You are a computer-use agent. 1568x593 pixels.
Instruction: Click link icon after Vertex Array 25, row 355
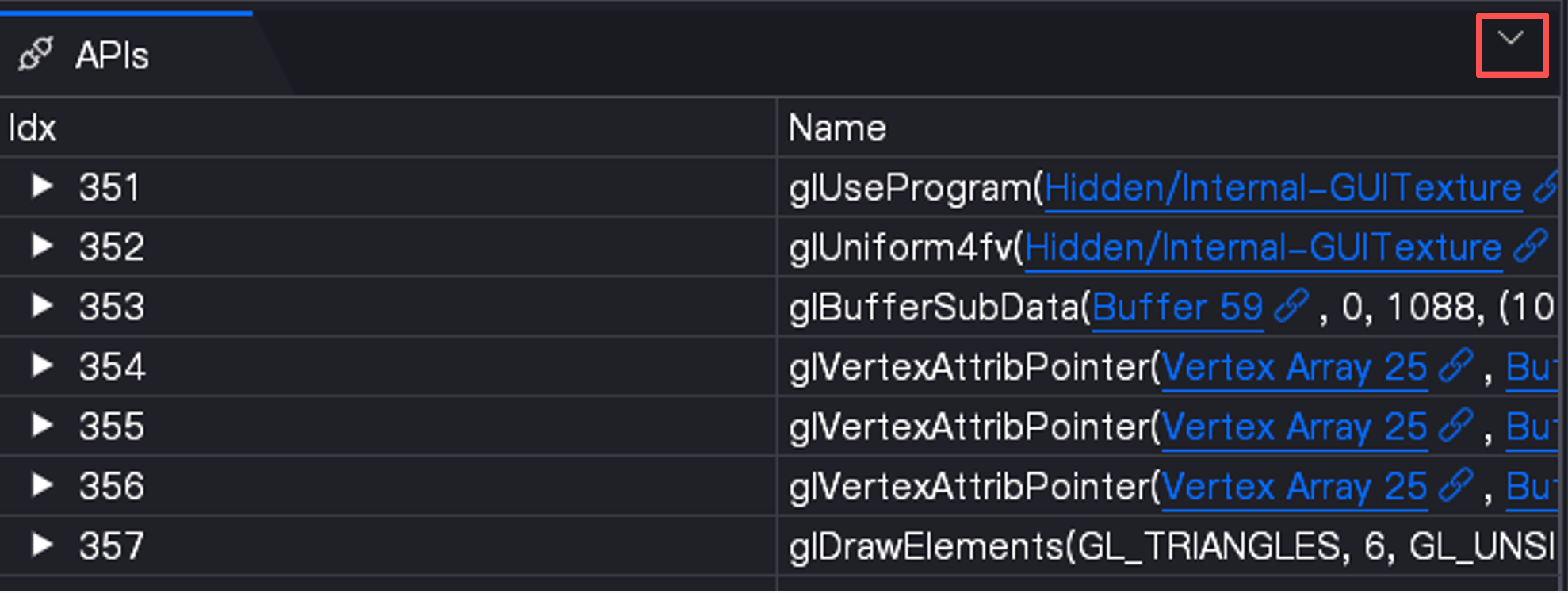point(1456,427)
